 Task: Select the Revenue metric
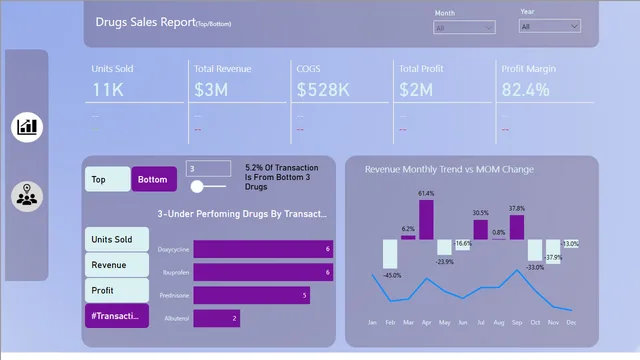point(117,265)
